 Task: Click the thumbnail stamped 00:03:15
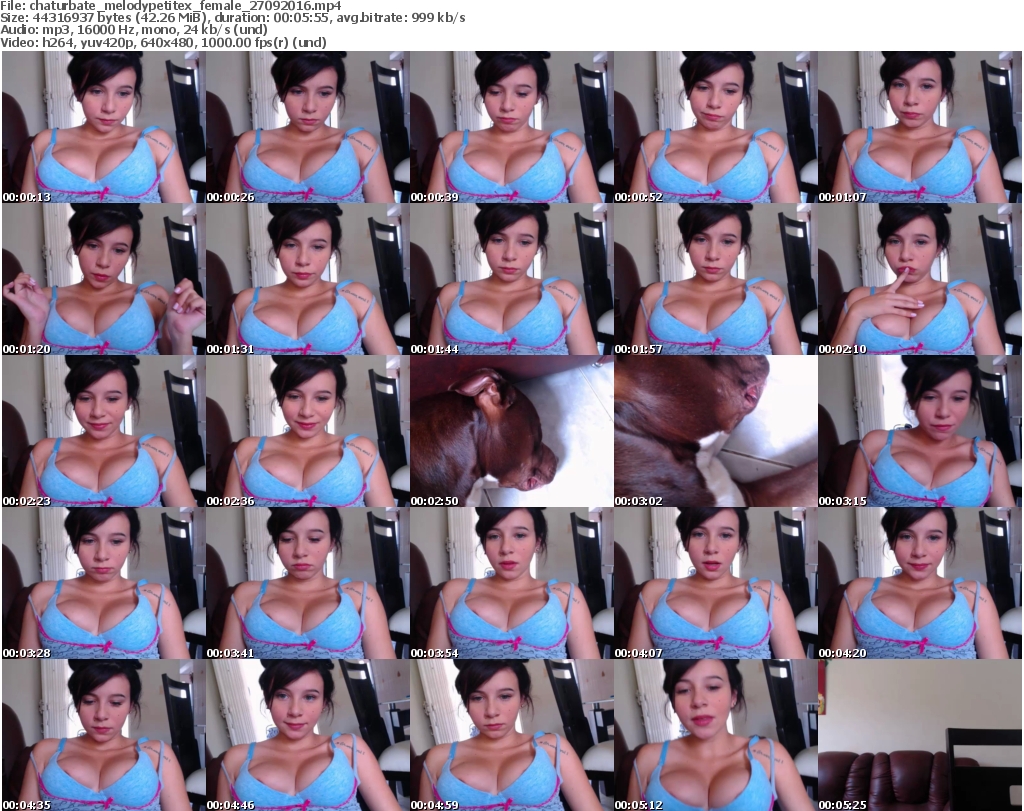coord(920,431)
